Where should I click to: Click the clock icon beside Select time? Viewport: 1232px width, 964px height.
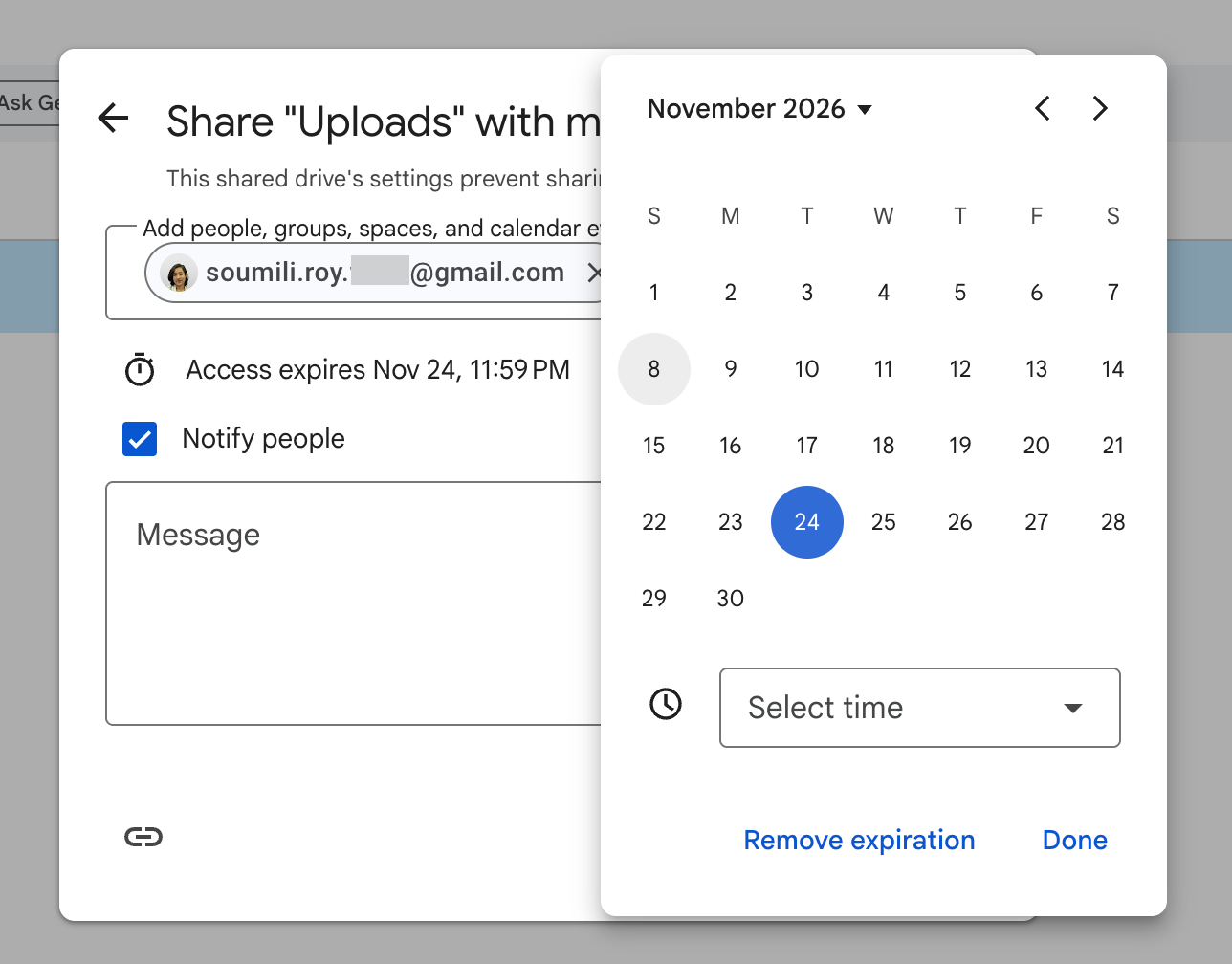[x=666, y=704]
